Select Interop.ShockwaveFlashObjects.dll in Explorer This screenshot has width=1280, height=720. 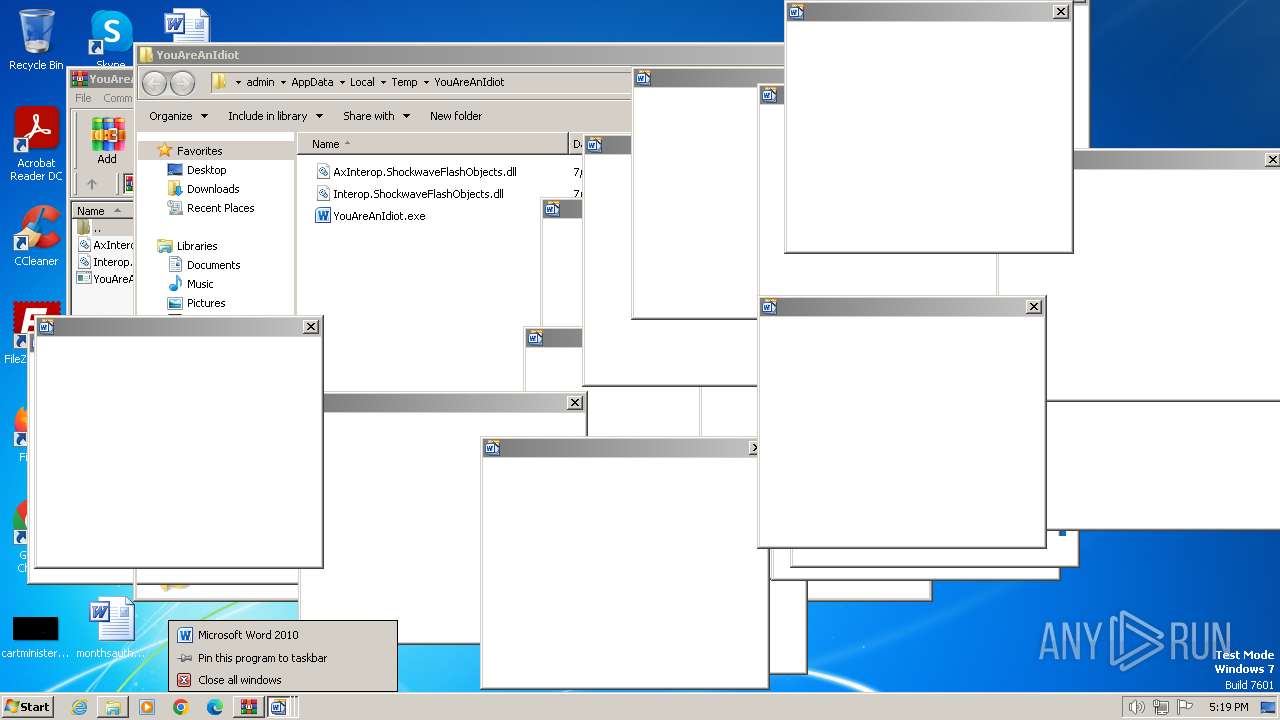click(409, 194)
